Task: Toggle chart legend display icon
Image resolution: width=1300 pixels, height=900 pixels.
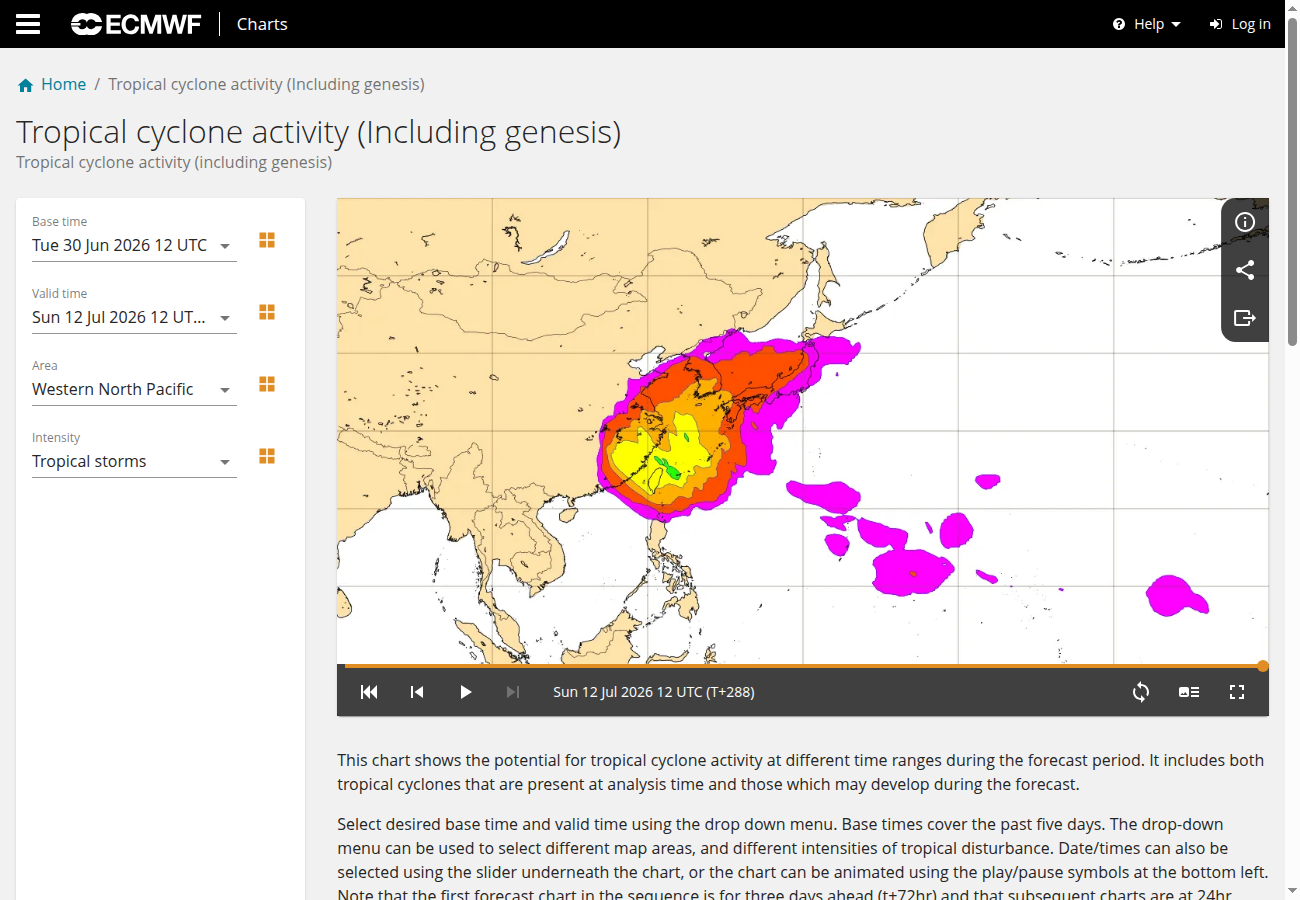Action: (1189, 692)
